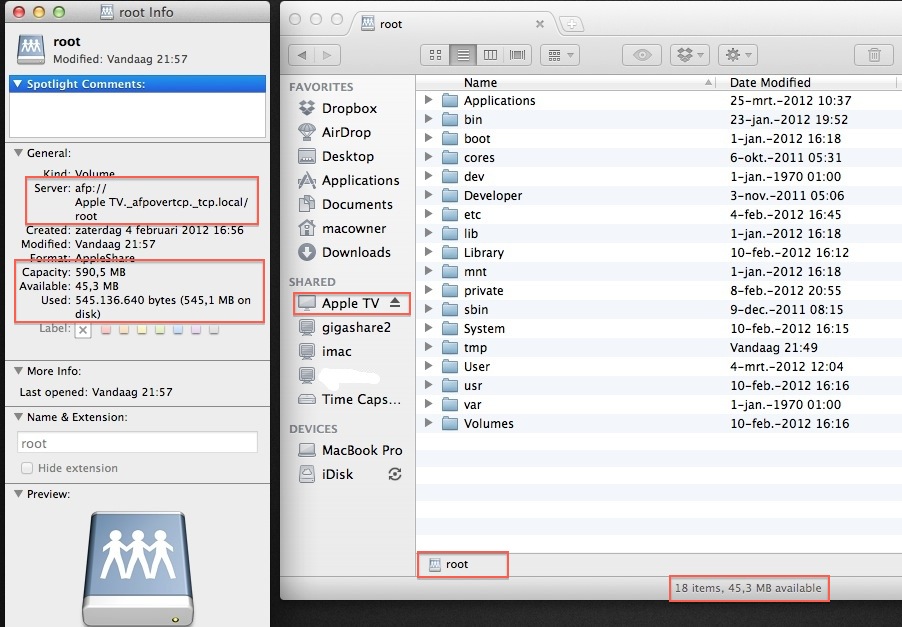Open AirDrop in the sidebar
This screenshot has width=902, height=627.
coord(335,132)
